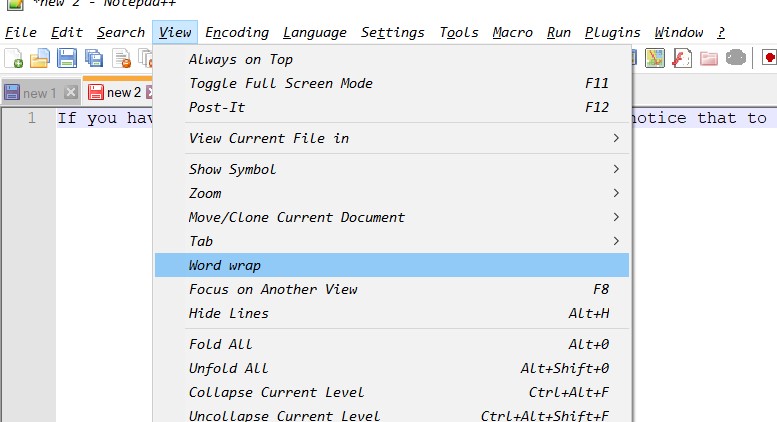Toggle Always on Top

[x=391, y=59]
